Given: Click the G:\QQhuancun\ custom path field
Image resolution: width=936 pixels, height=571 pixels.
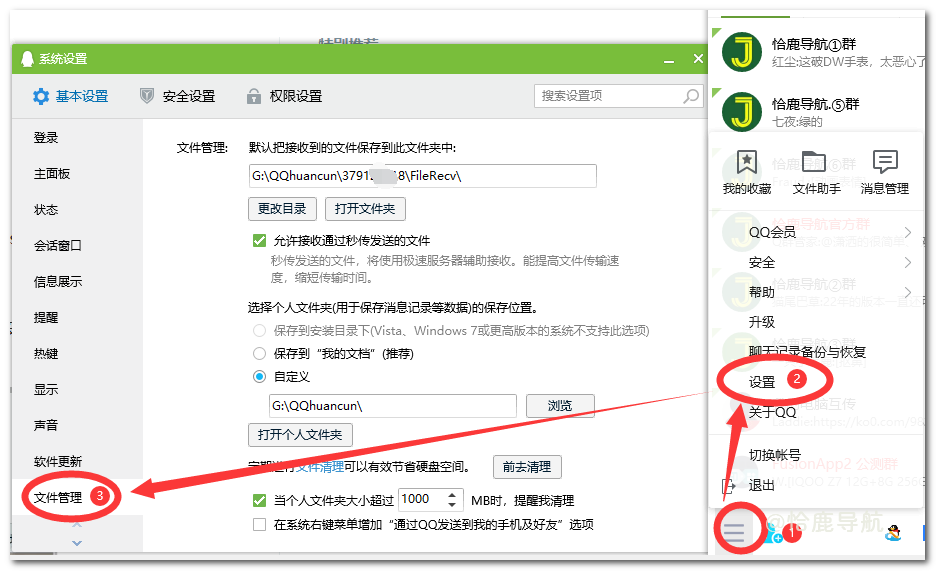Looking at the screenshot, I should [x=393, y=406].
